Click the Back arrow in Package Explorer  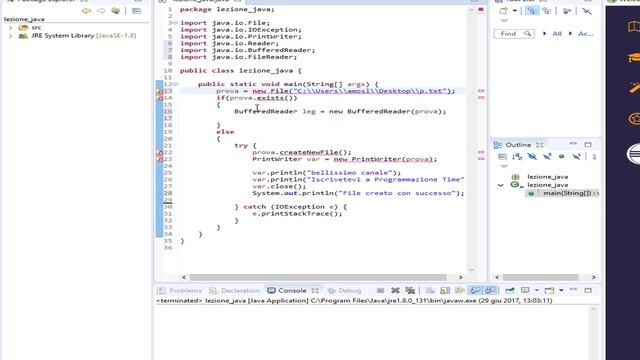click(x=86, y=11)
